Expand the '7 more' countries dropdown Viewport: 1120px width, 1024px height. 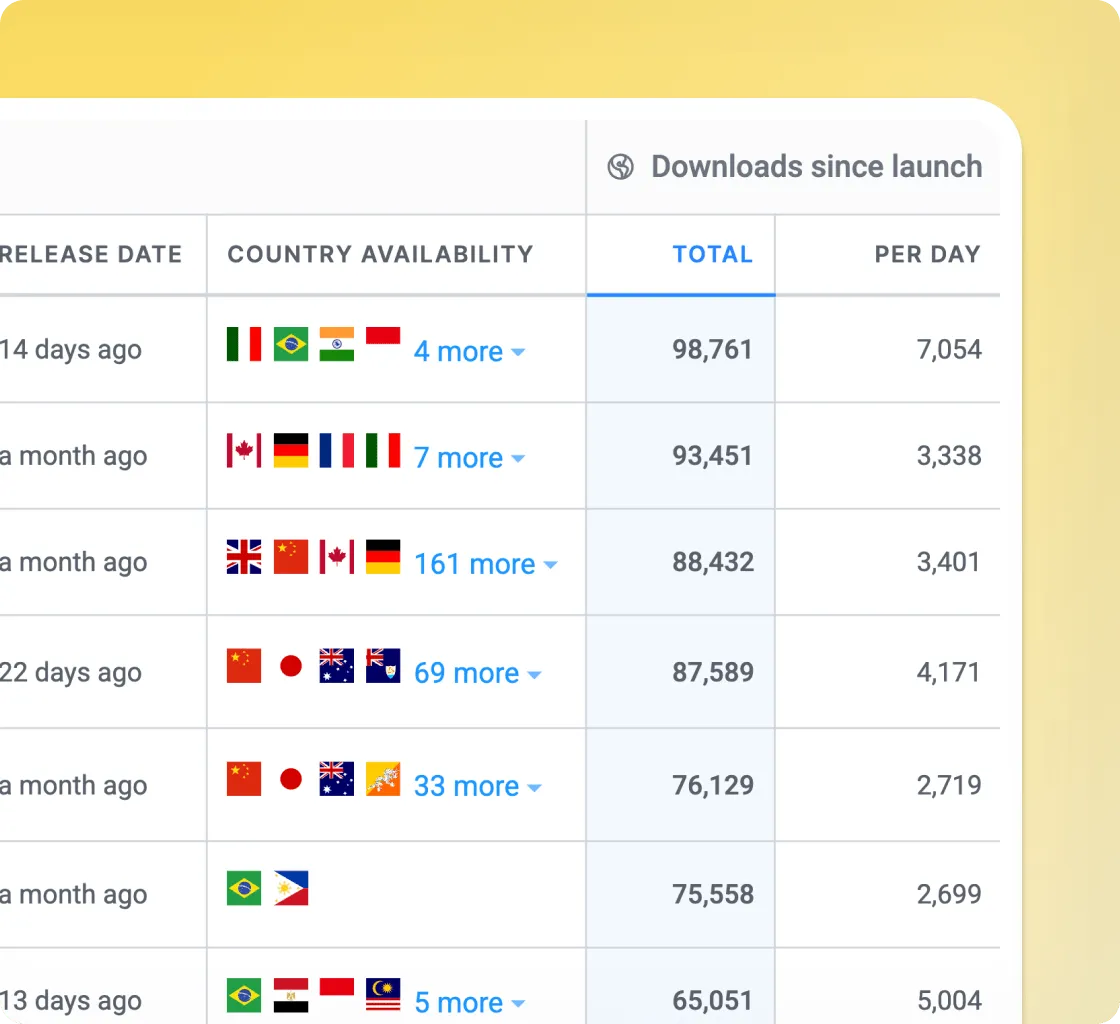469,458
